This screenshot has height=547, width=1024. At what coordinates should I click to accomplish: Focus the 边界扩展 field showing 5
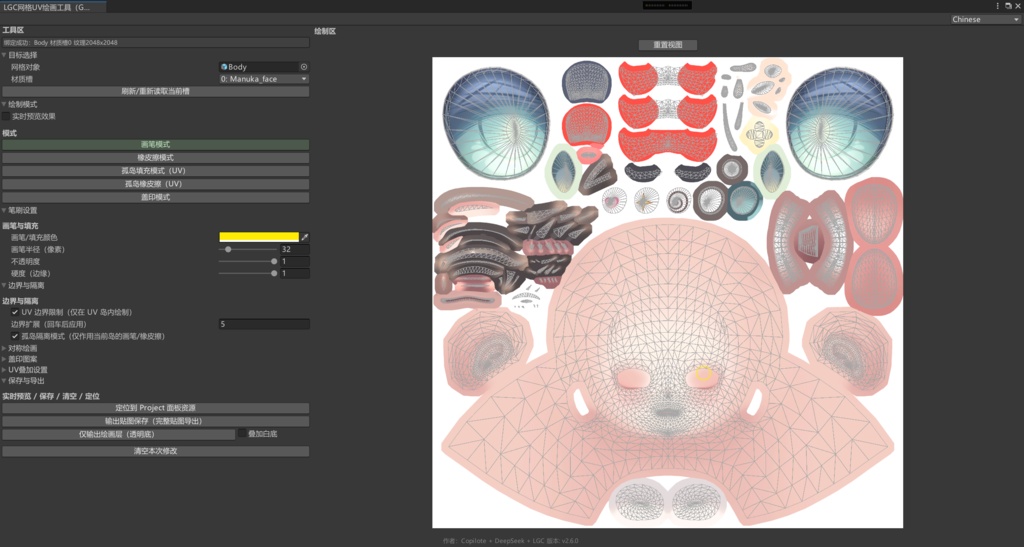(264, 324)
